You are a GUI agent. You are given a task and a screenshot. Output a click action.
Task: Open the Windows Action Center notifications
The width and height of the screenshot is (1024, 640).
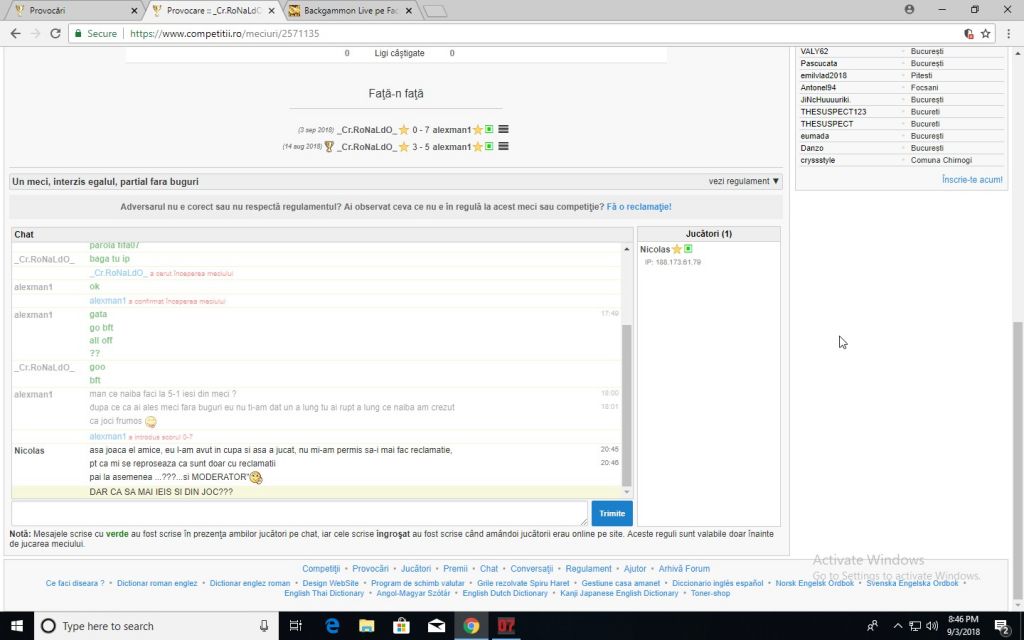point(1001,626)
